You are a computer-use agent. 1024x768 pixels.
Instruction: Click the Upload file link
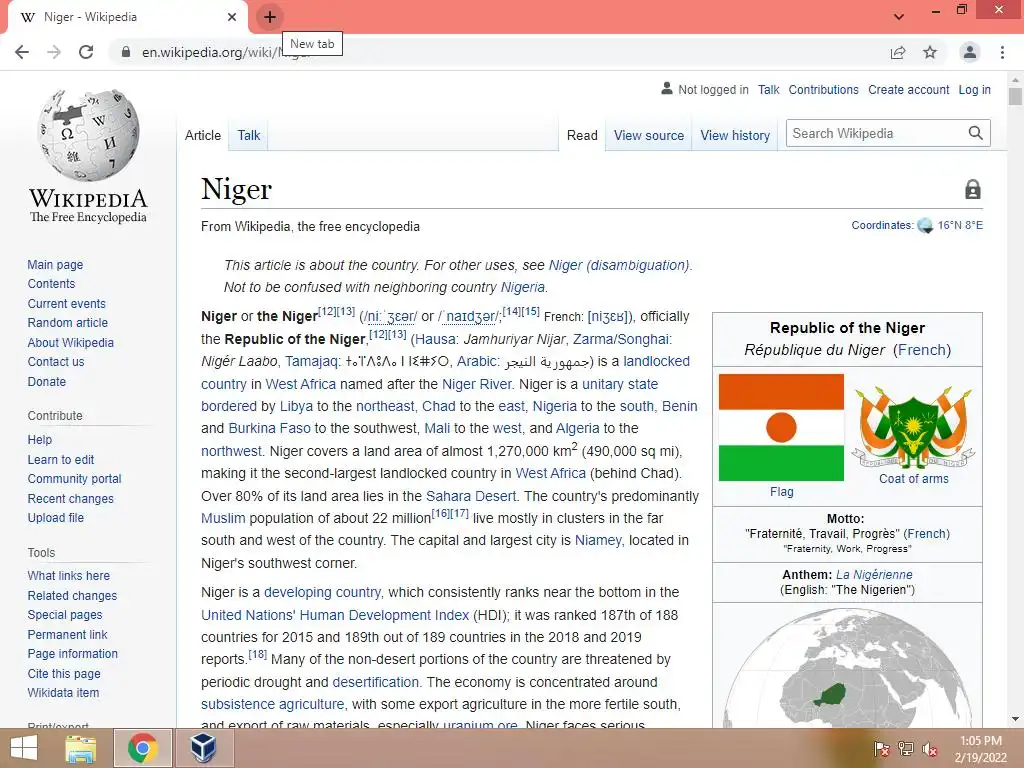click(x=56, y=517)
